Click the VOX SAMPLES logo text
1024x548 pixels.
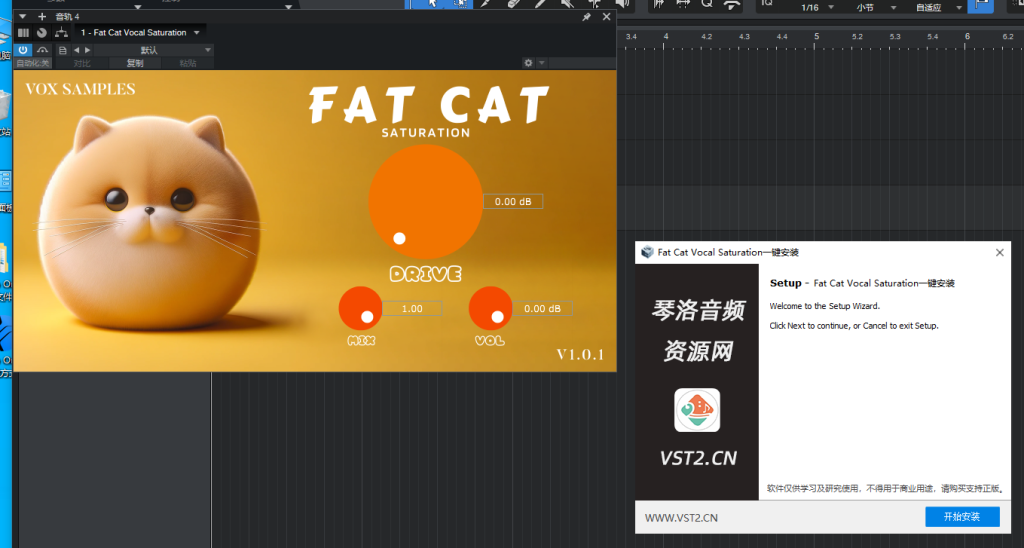(x=80, y=89)
